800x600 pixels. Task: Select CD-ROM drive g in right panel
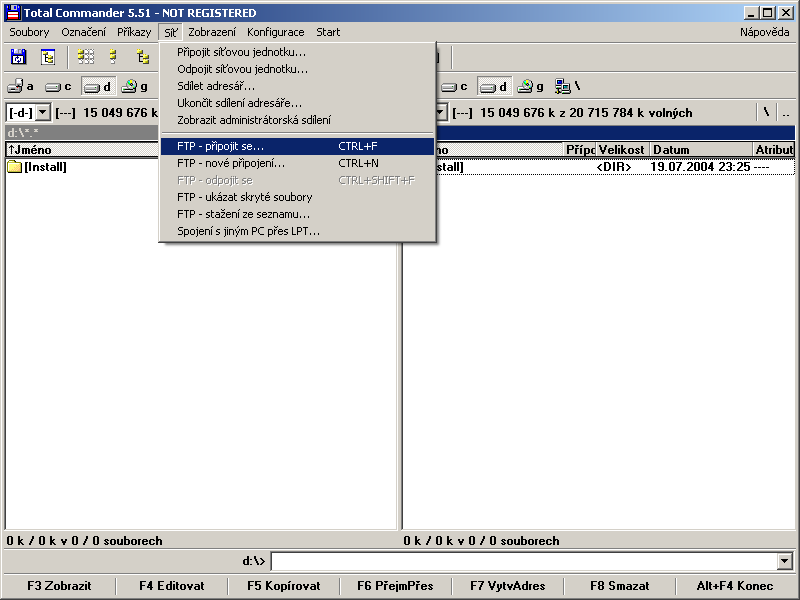click(x=531, y=86)
